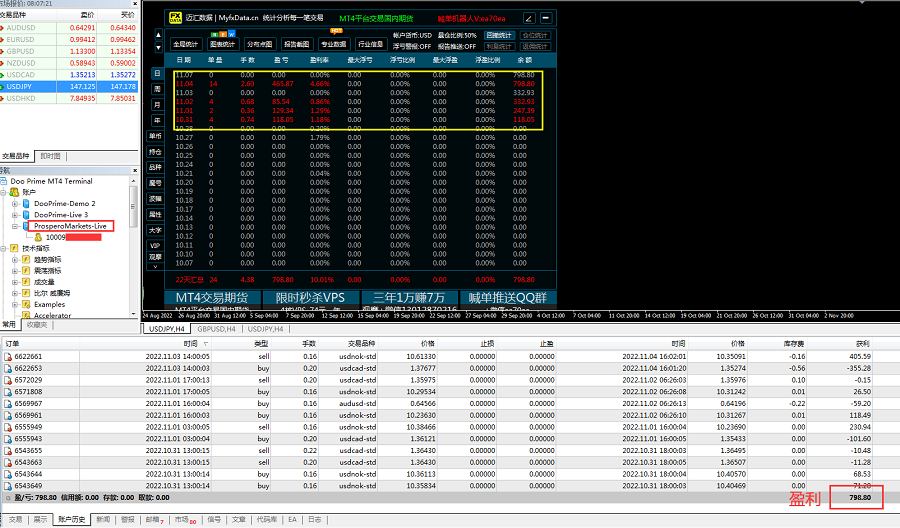The width and height of the screenshot is (900, 528).
Task: Click the VIP sidebar button
Action: point(156,246)
